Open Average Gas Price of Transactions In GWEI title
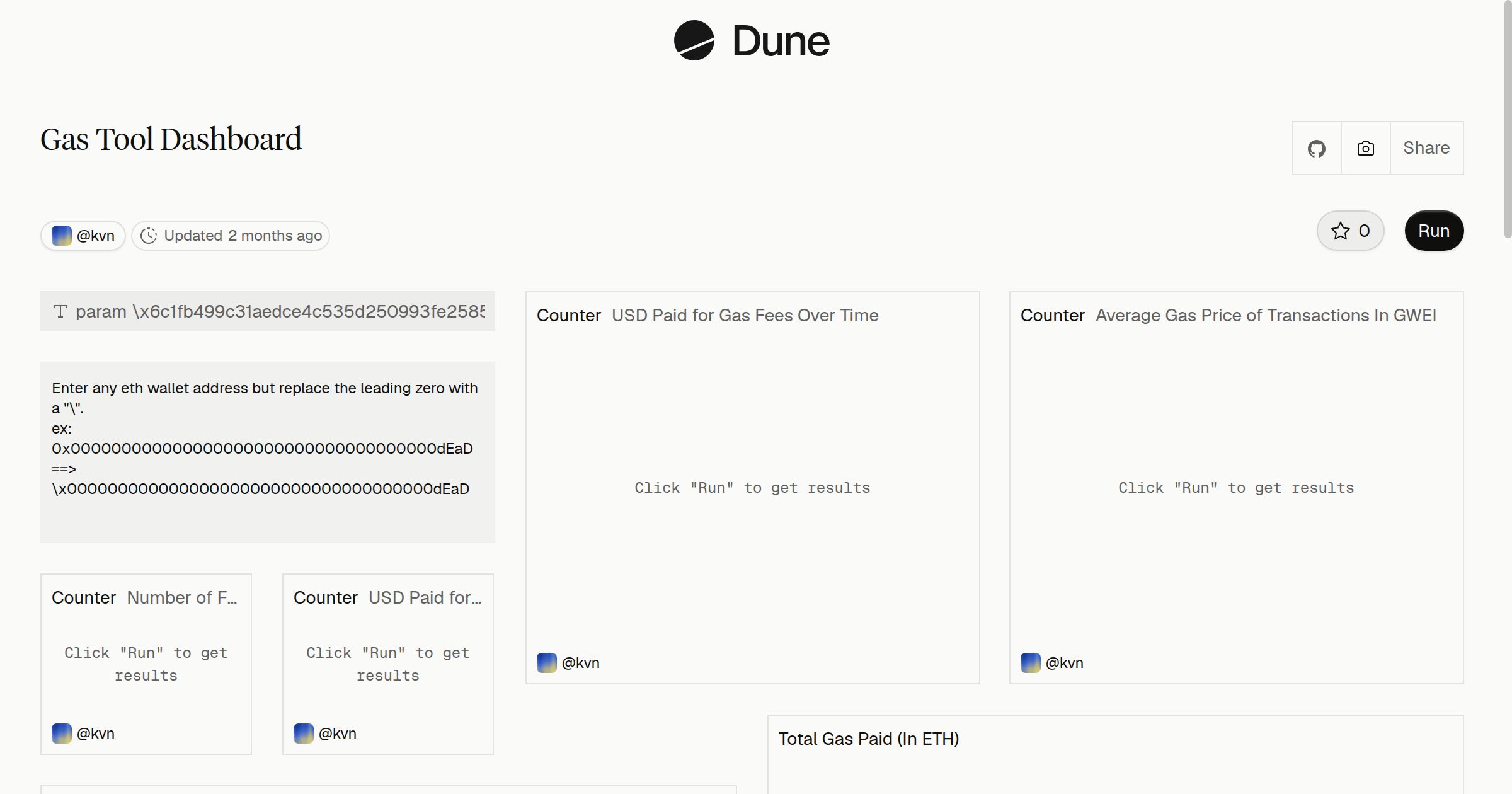The image size is (1512, 794). (x=1266, y=315)
